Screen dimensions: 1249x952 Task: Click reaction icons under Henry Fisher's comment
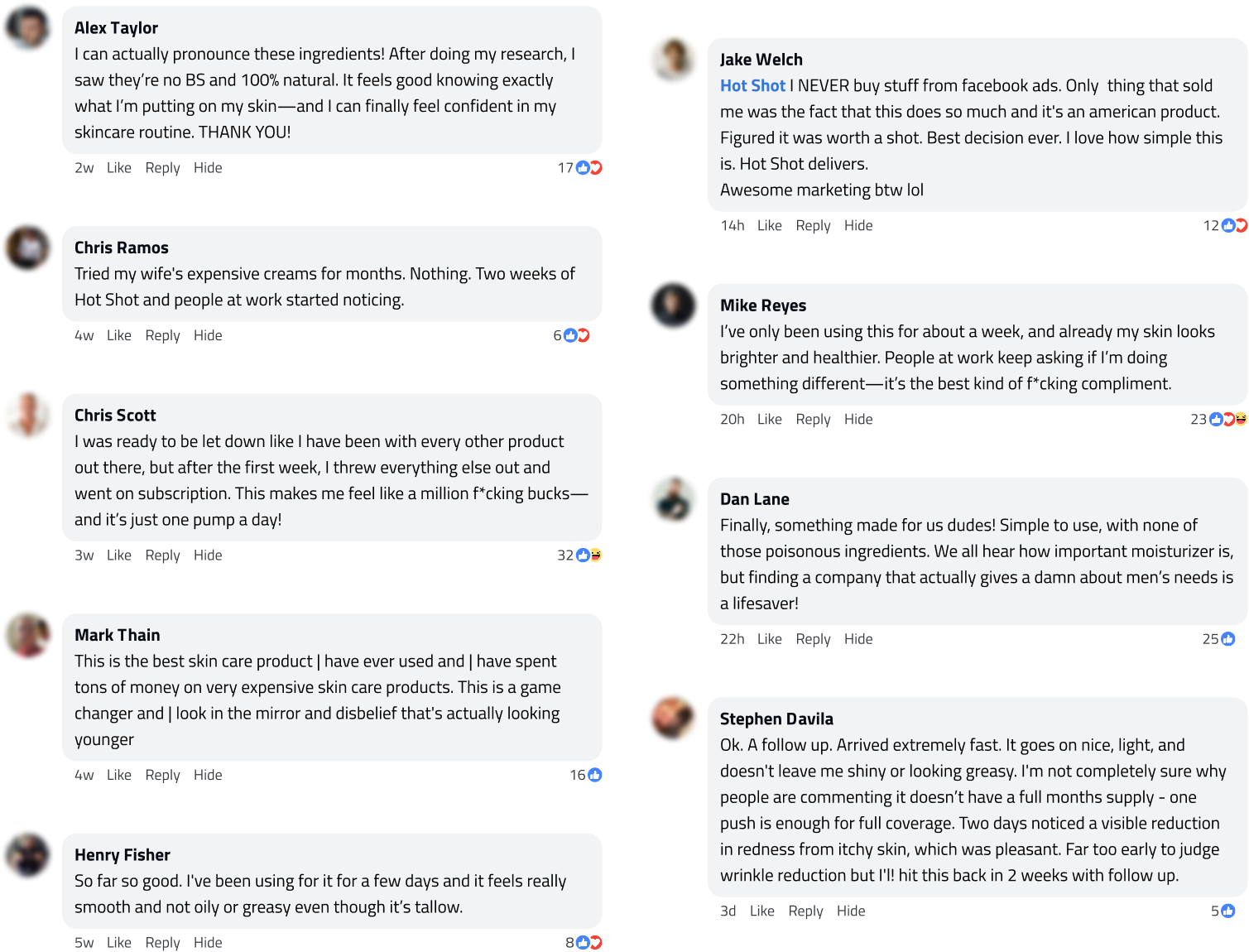click(x=588, y=942)
